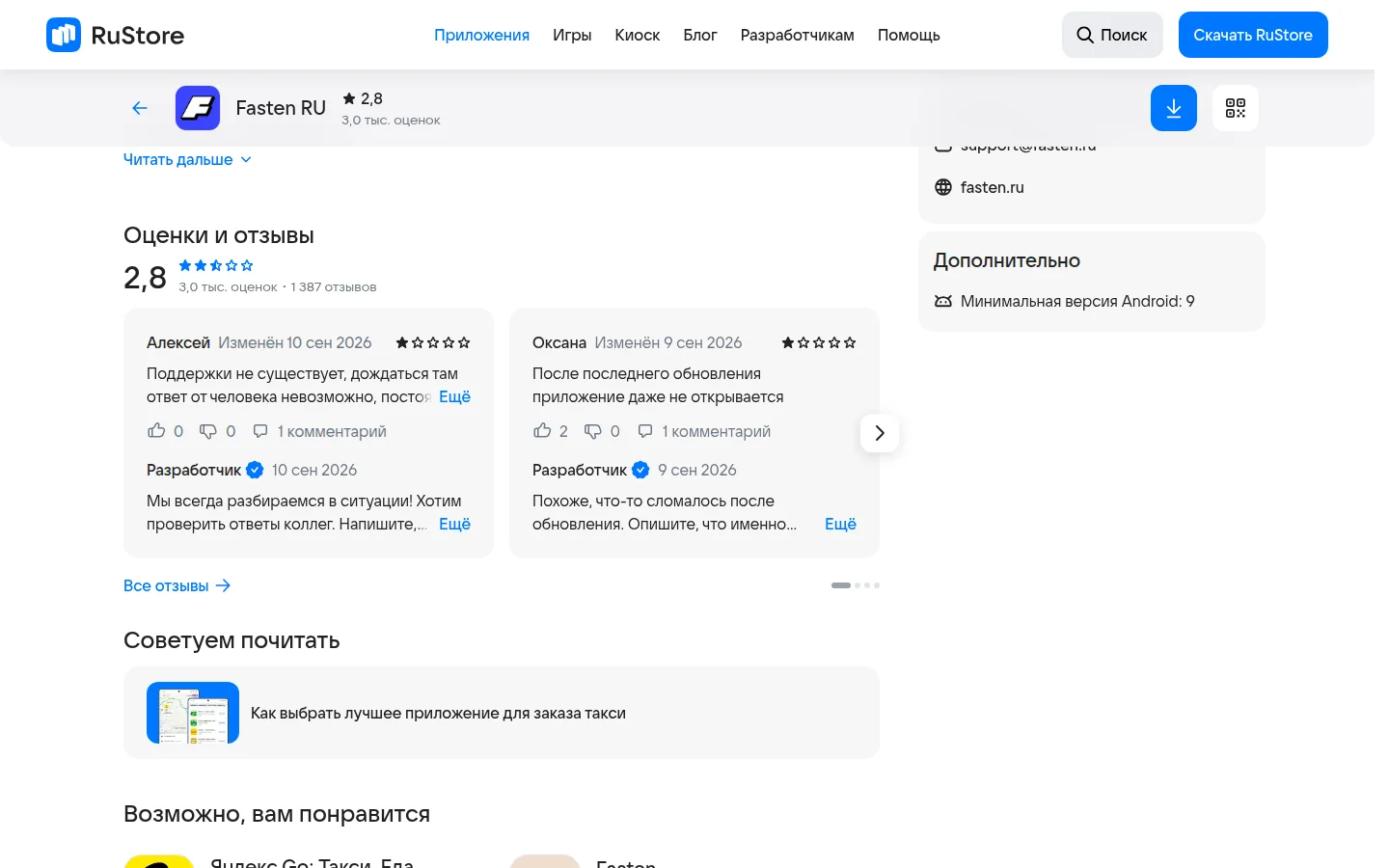This screenshot has height=868, width=1389.
Task: Click the overall rating stars under Оценки и отзывы
Action: point(216,265)
